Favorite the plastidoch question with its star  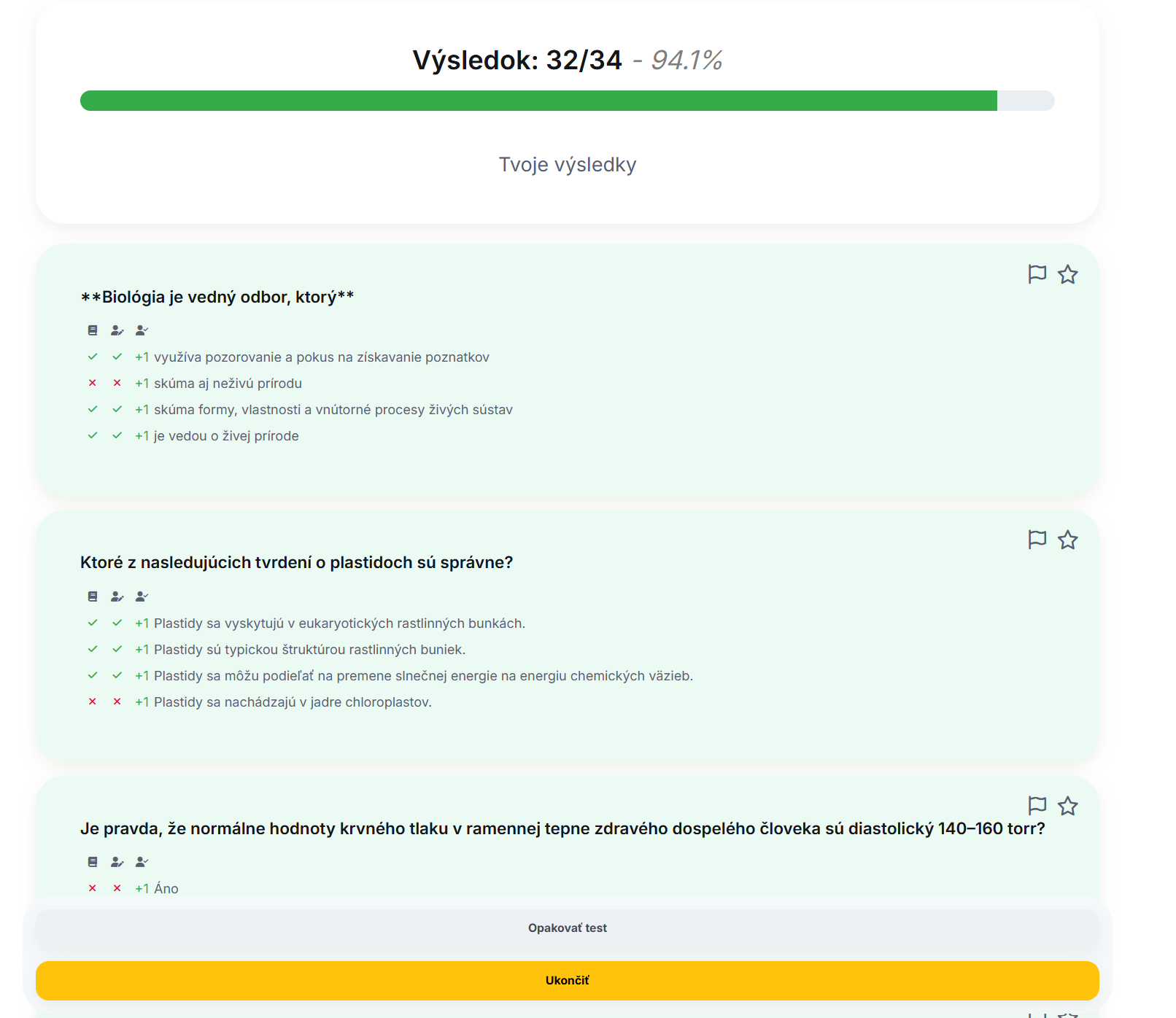pos(1067,540)
